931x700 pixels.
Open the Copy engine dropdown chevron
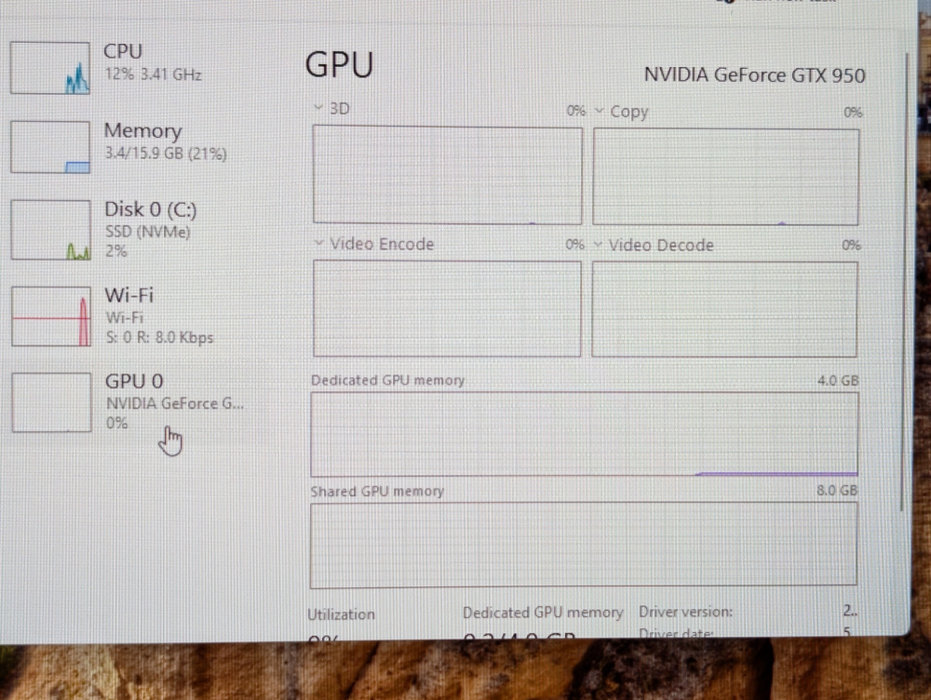coord(599,111)
